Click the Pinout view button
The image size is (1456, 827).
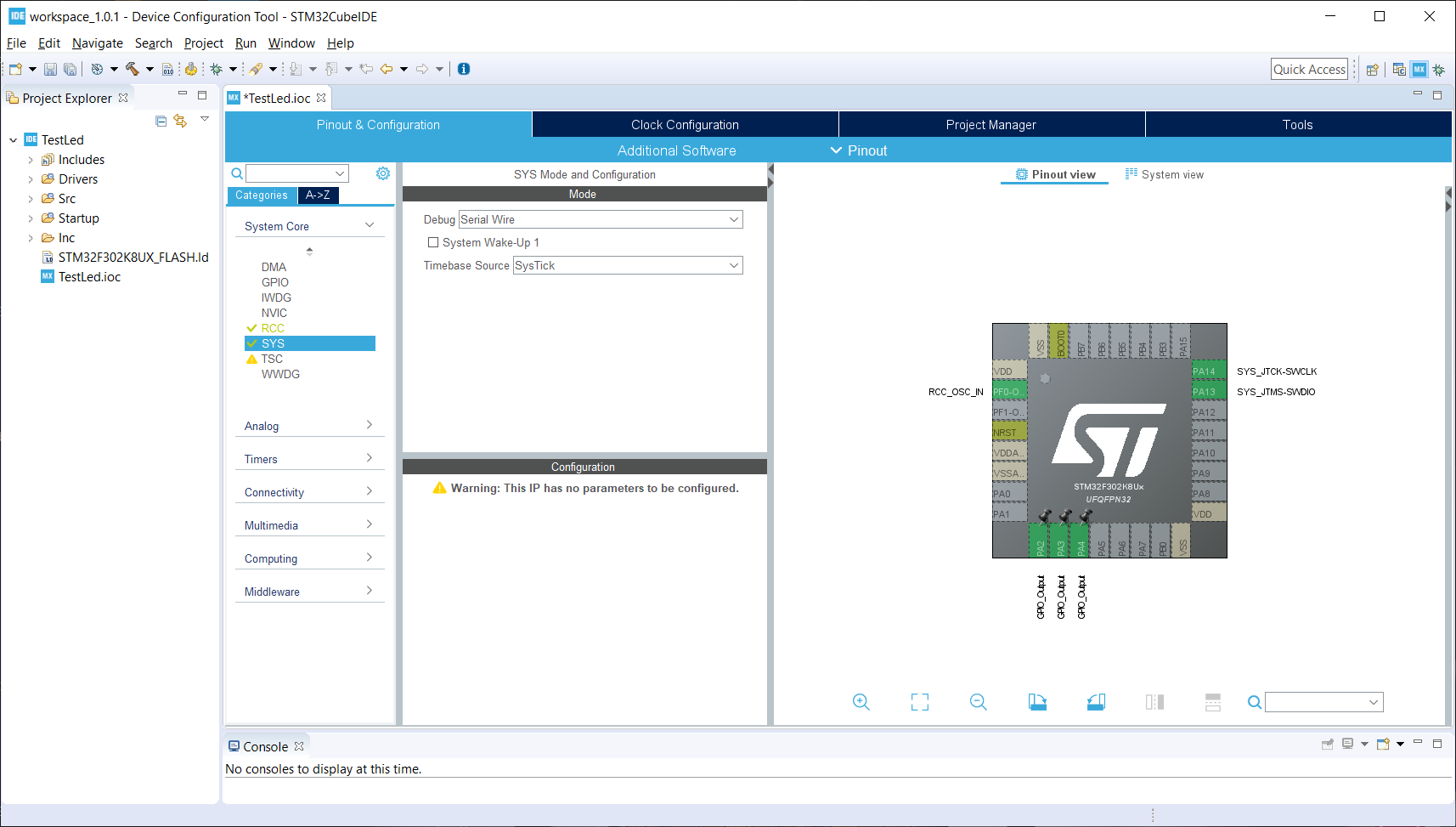click(1055, 174)
